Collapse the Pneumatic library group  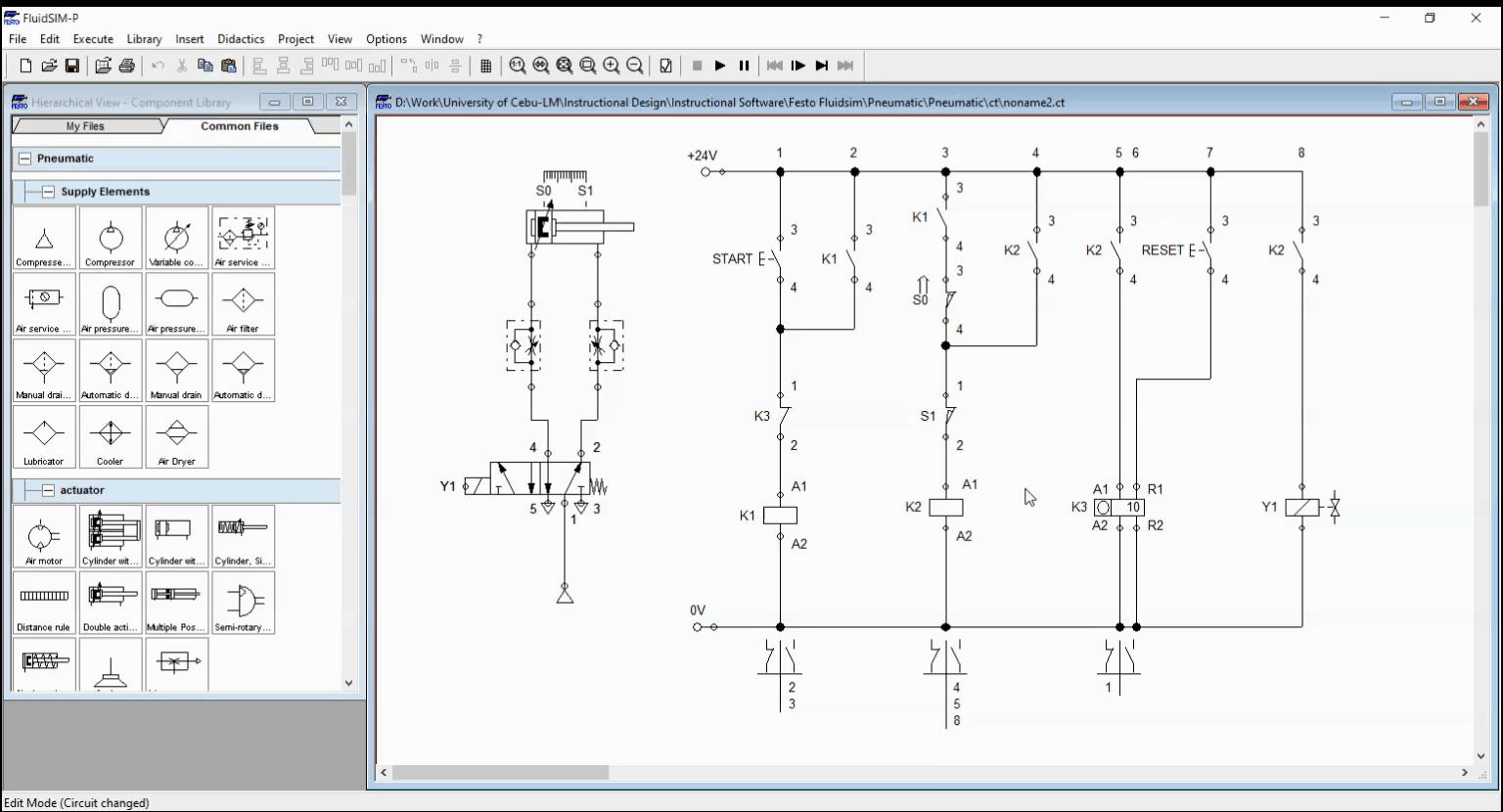point(25,158)
